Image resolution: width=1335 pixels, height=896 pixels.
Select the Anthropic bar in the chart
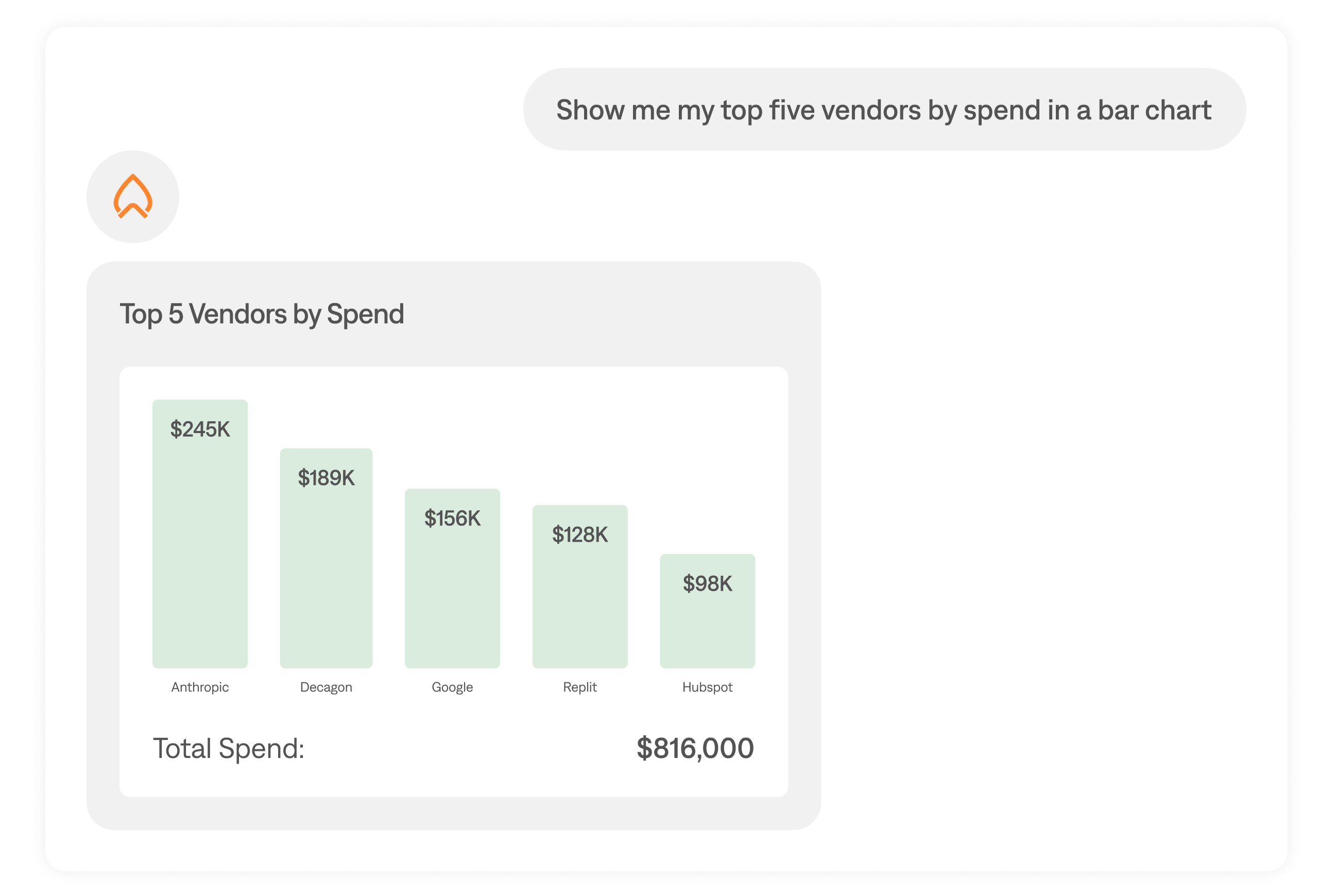pyautogui.click(x=200, y=548)
